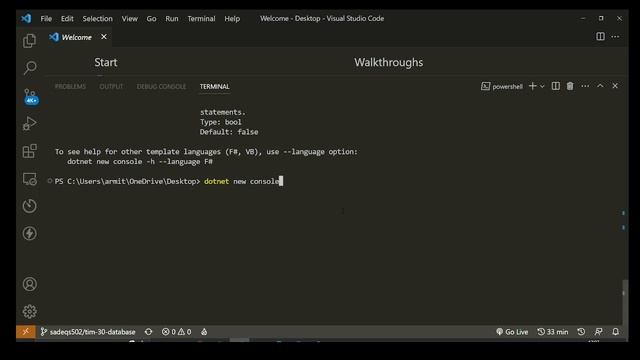Image resolution: width=640 pixels, height=360 pixels.
Task: Click the Walkthroughs heading
Action: coord(389,62)
